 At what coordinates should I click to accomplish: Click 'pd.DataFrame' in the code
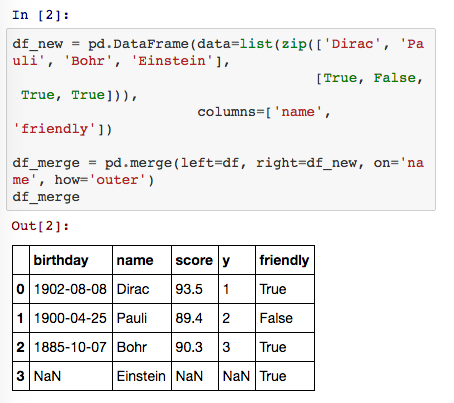[138, 44]
